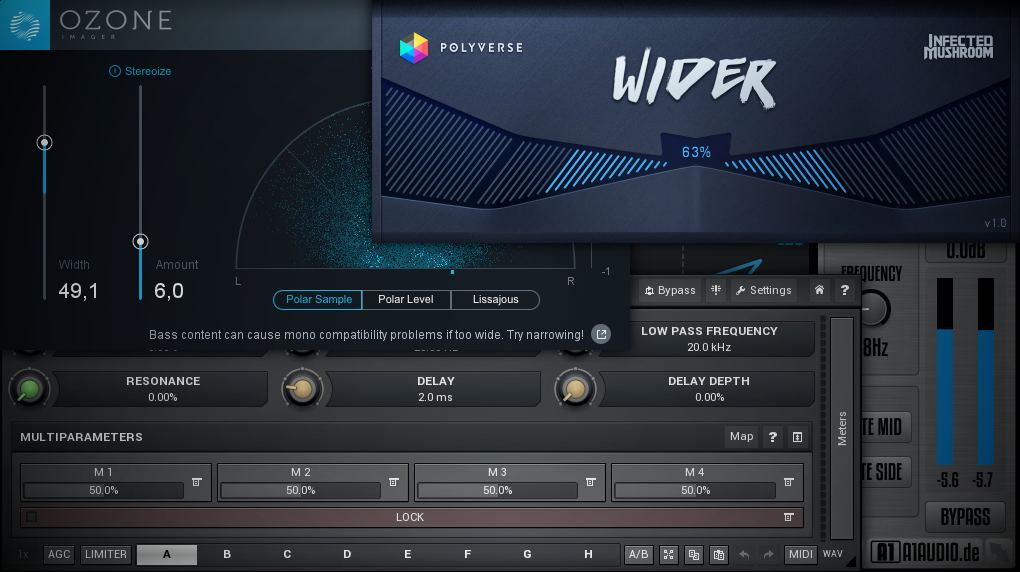1020x572 pixels.
Task: Click the morph slots icon after A/B
Action: click(x=668, y=554)
